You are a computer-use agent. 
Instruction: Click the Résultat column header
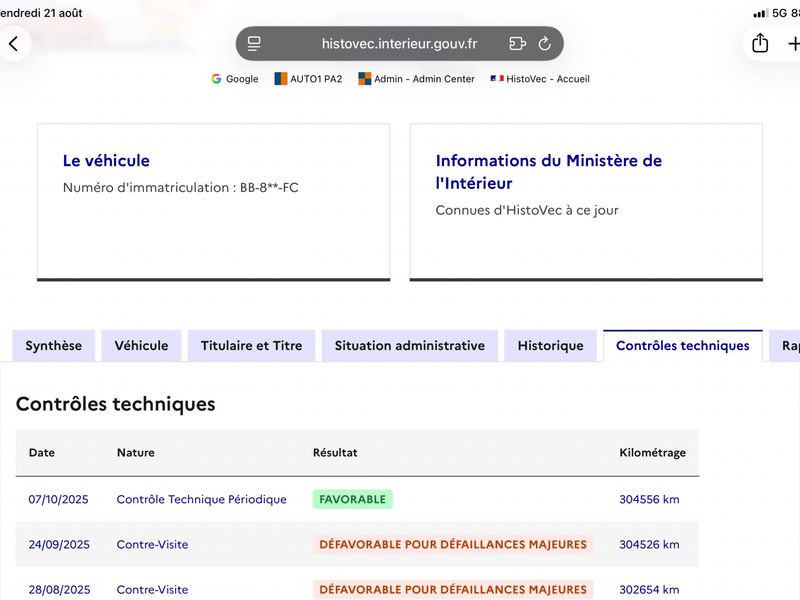click(x=335, y=453)
